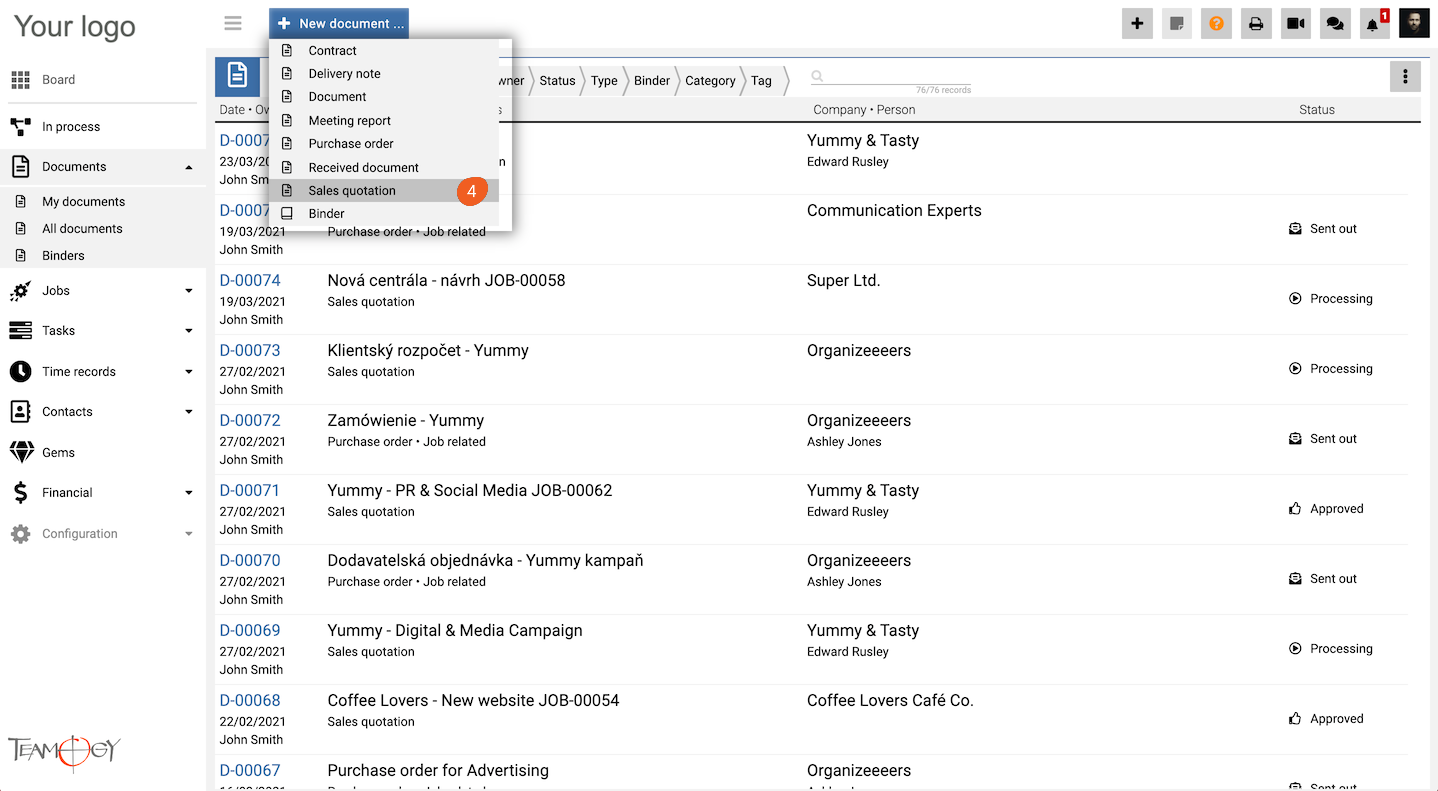Click the New document button
1438x791 pixels.
(339, 23)
